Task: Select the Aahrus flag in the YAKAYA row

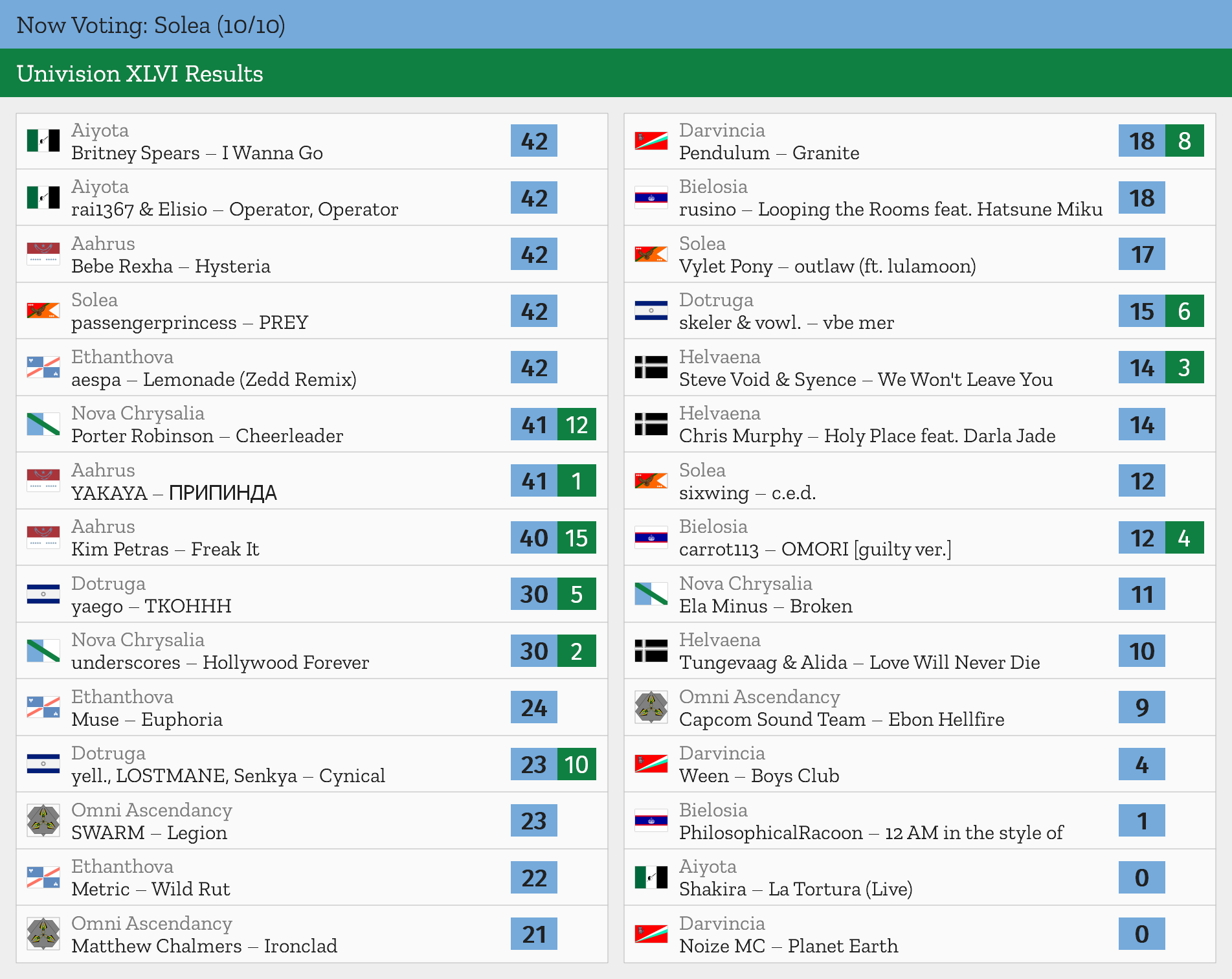Action: [x=43, y=480]
